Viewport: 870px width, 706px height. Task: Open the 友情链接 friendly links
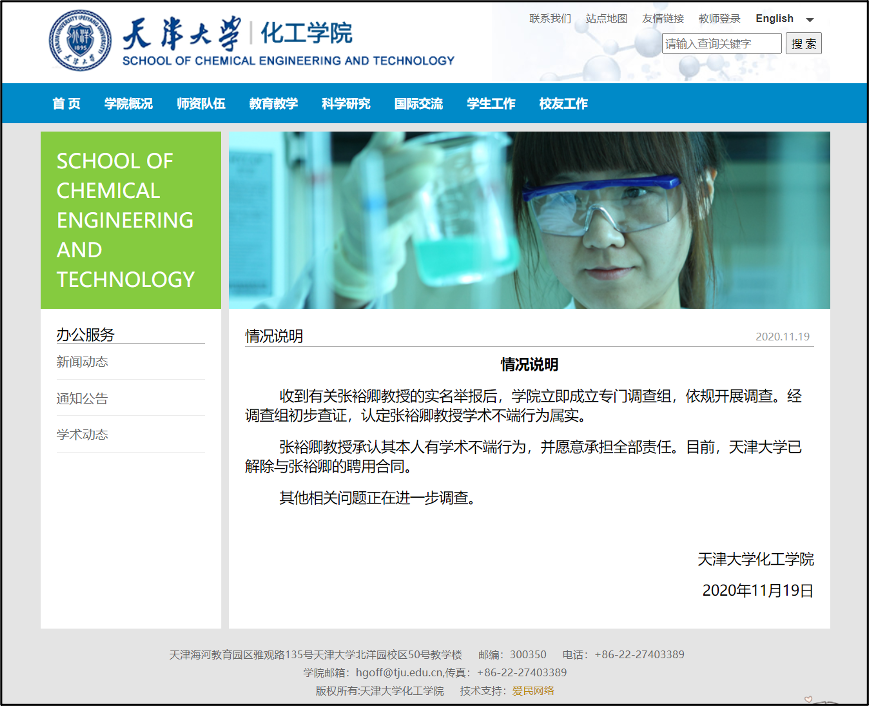click(663, 19)
